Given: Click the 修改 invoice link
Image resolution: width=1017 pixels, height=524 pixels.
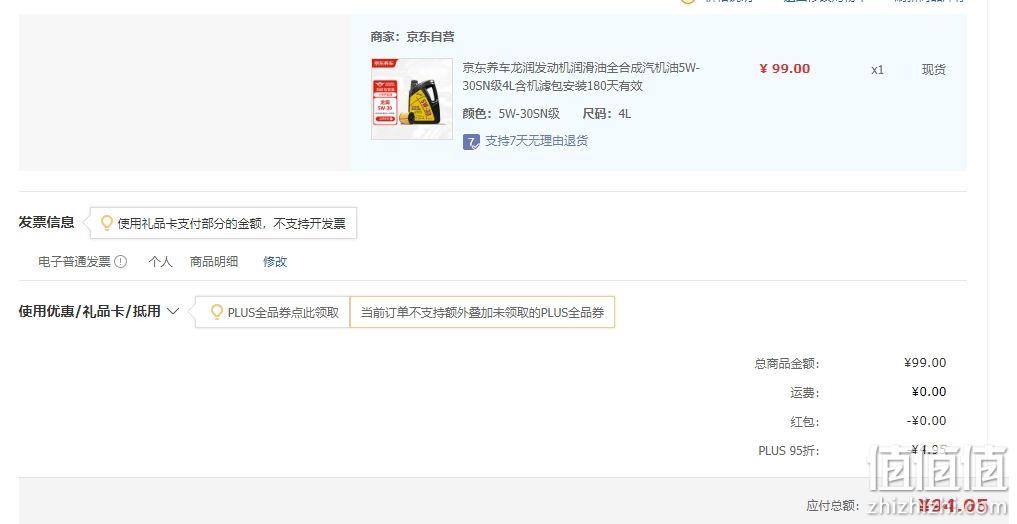Looking at the screenshot, I should [x=275, y=261].
